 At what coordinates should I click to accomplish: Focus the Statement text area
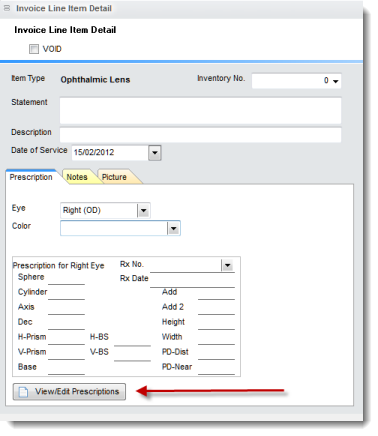tap(200, 111)
